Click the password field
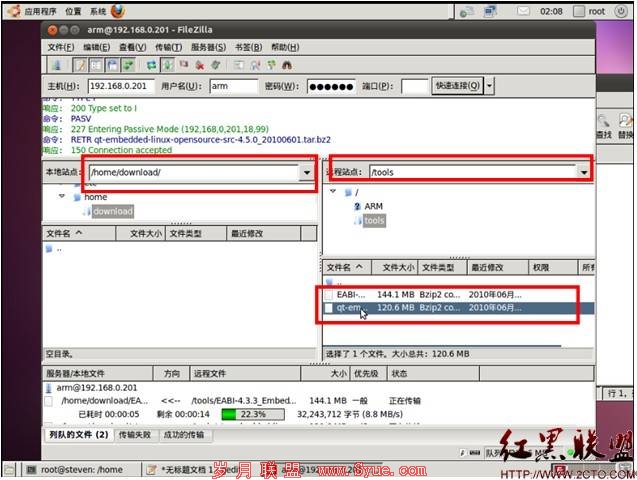The image size is (637, 480). [x=332, y=86]
